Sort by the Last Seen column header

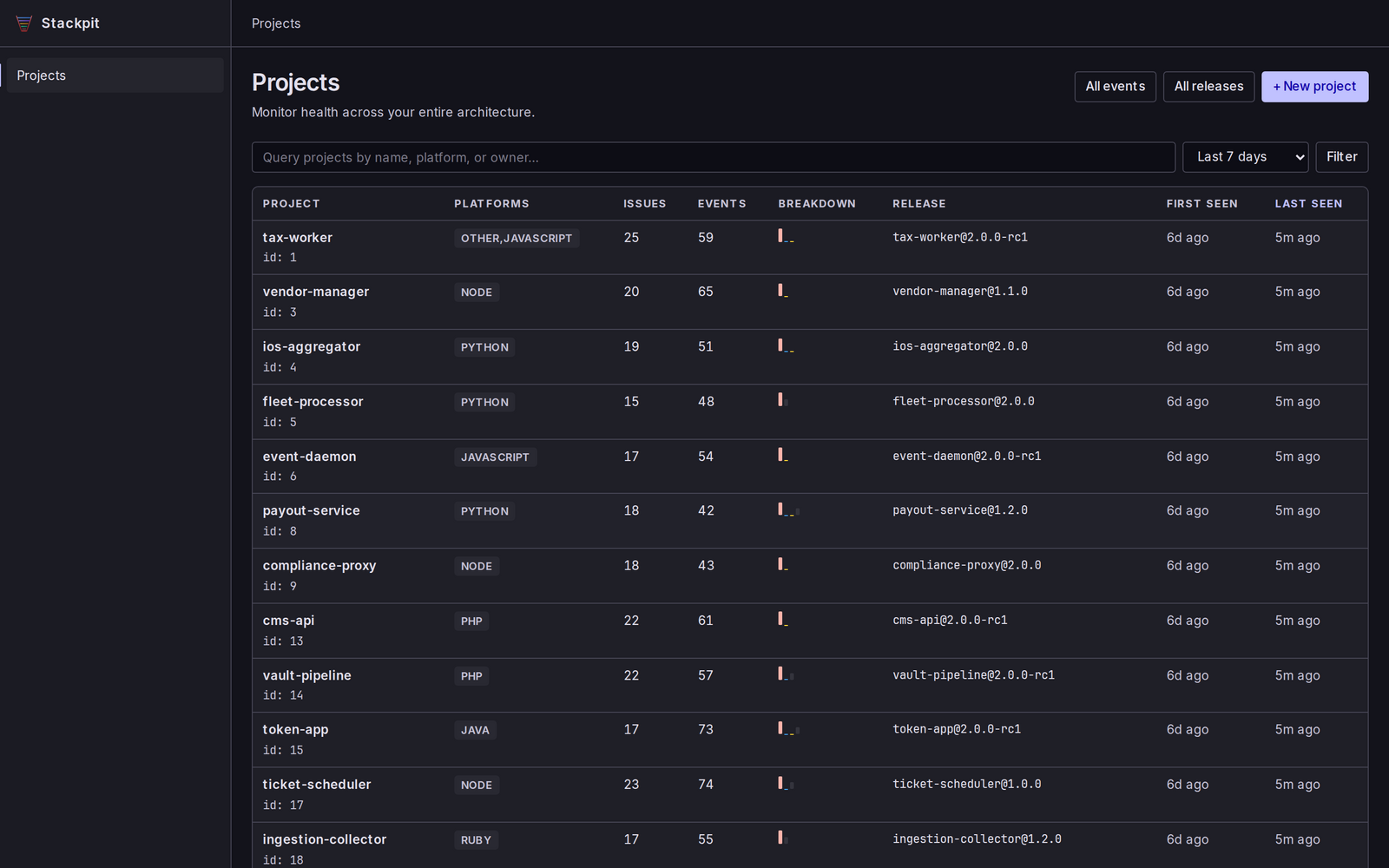1307,204
